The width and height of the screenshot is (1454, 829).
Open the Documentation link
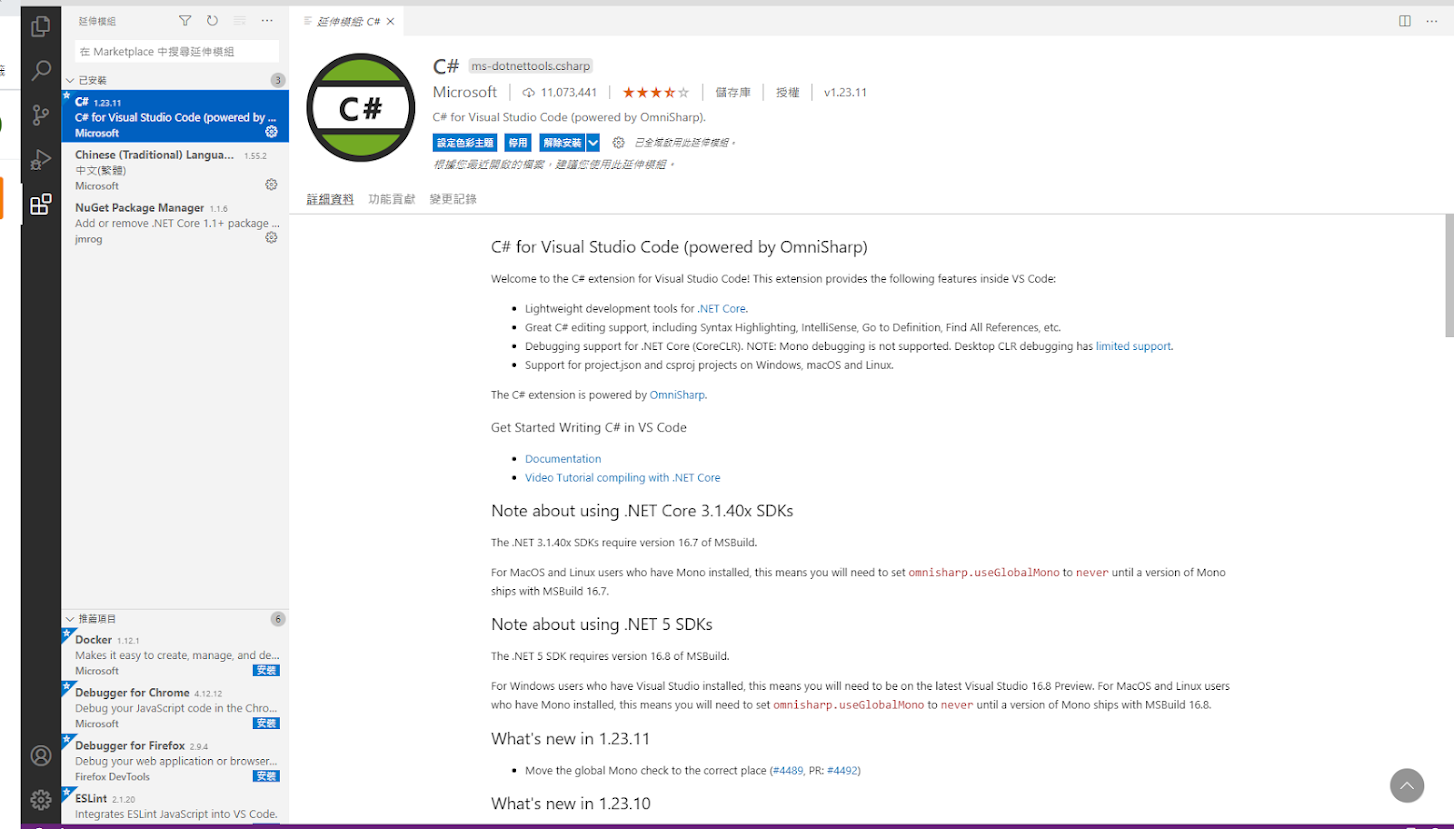coord(563,459)
